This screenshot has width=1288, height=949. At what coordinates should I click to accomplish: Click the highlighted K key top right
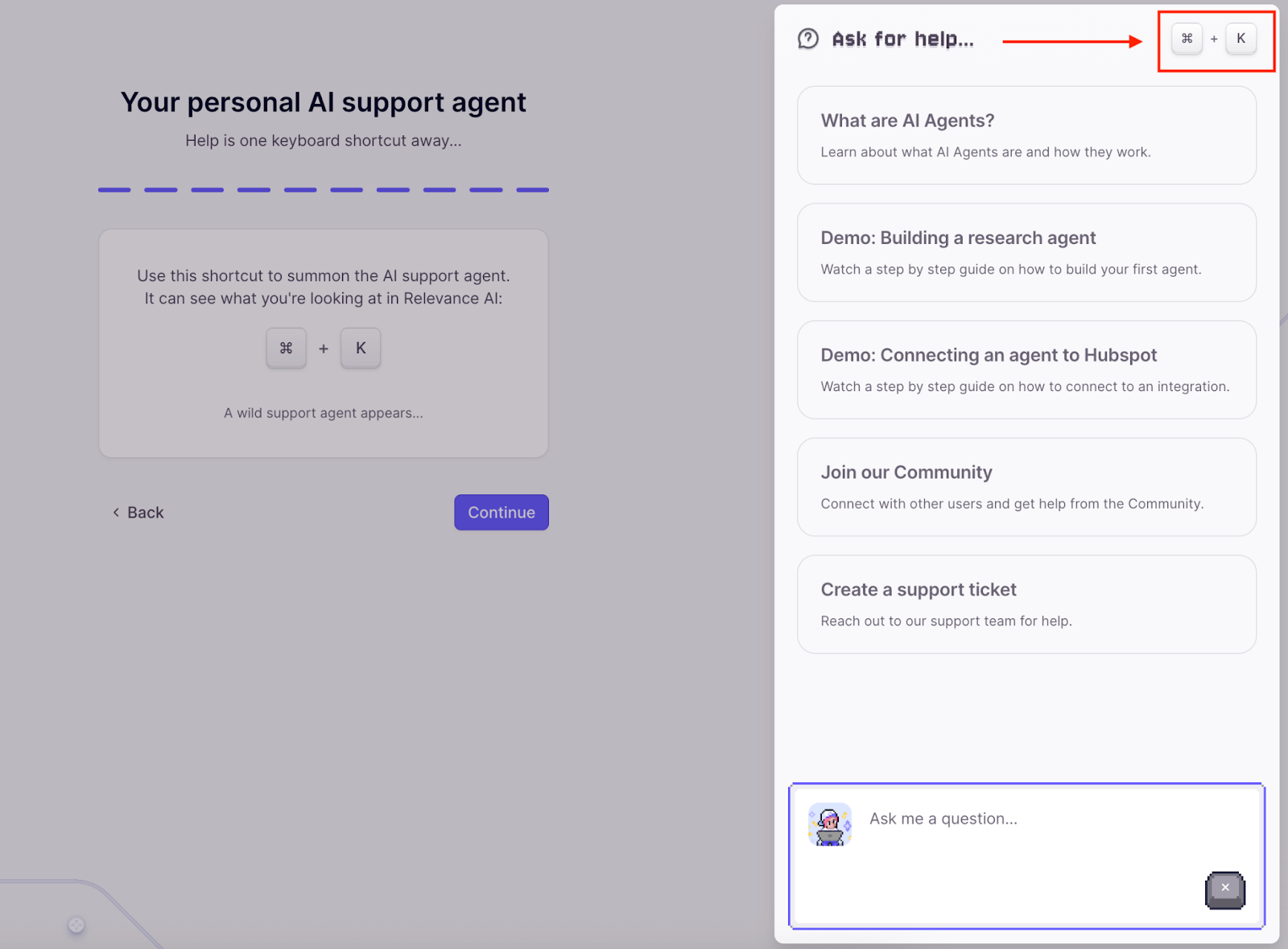click(x=1241, y=38)
